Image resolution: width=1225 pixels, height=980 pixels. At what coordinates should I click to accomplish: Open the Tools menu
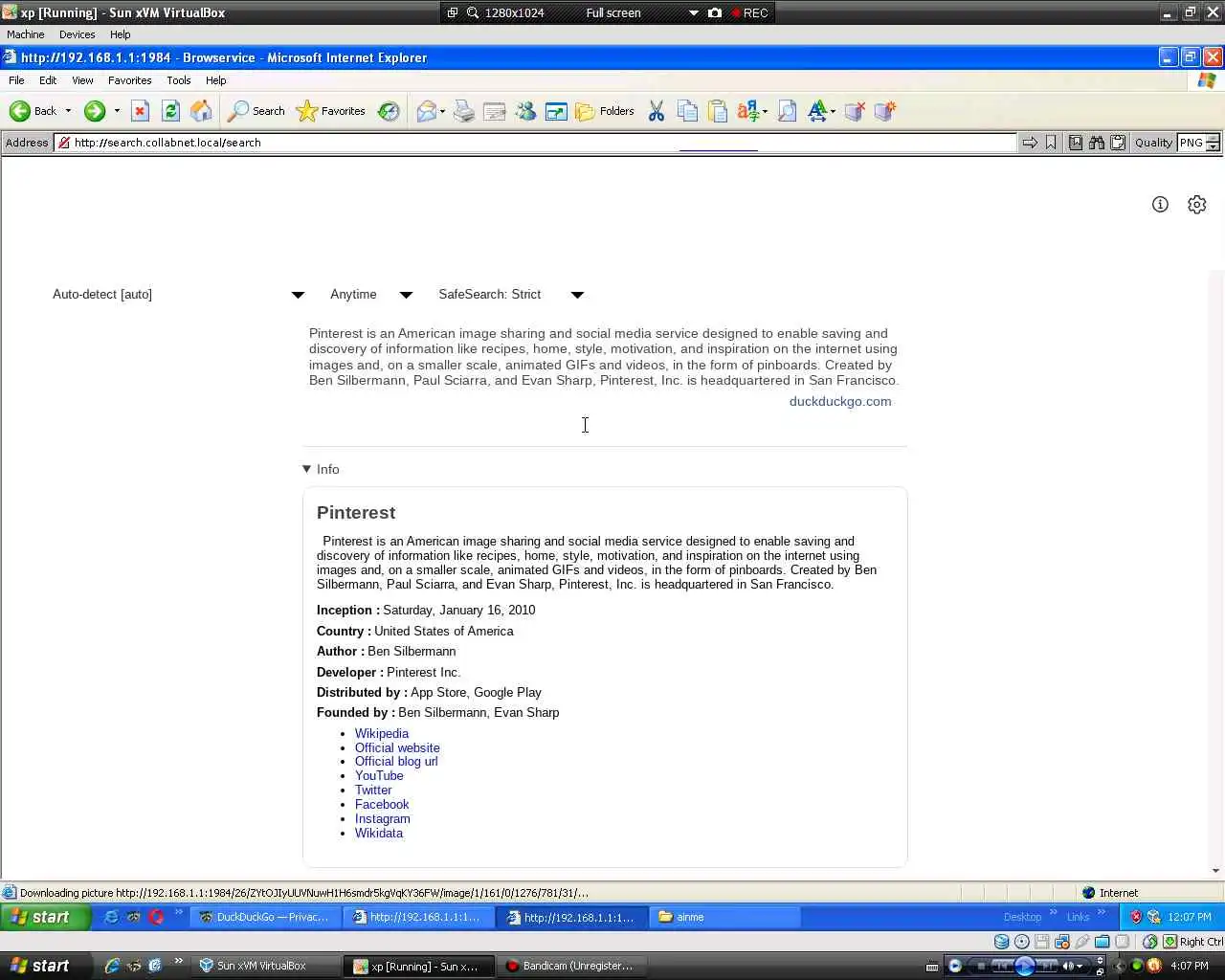point(179,80)
